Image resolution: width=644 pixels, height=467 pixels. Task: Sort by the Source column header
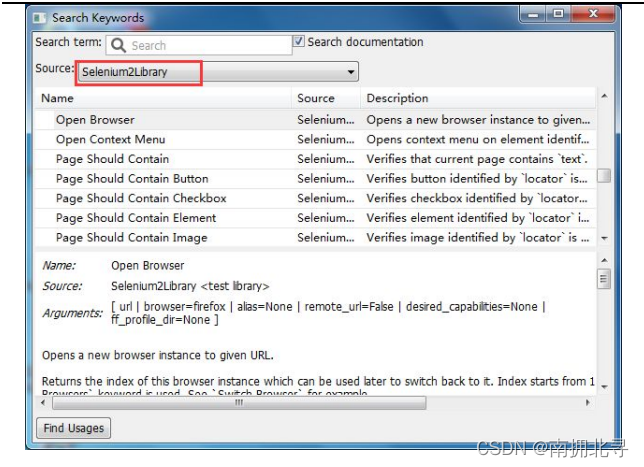(x=326, y=98)
